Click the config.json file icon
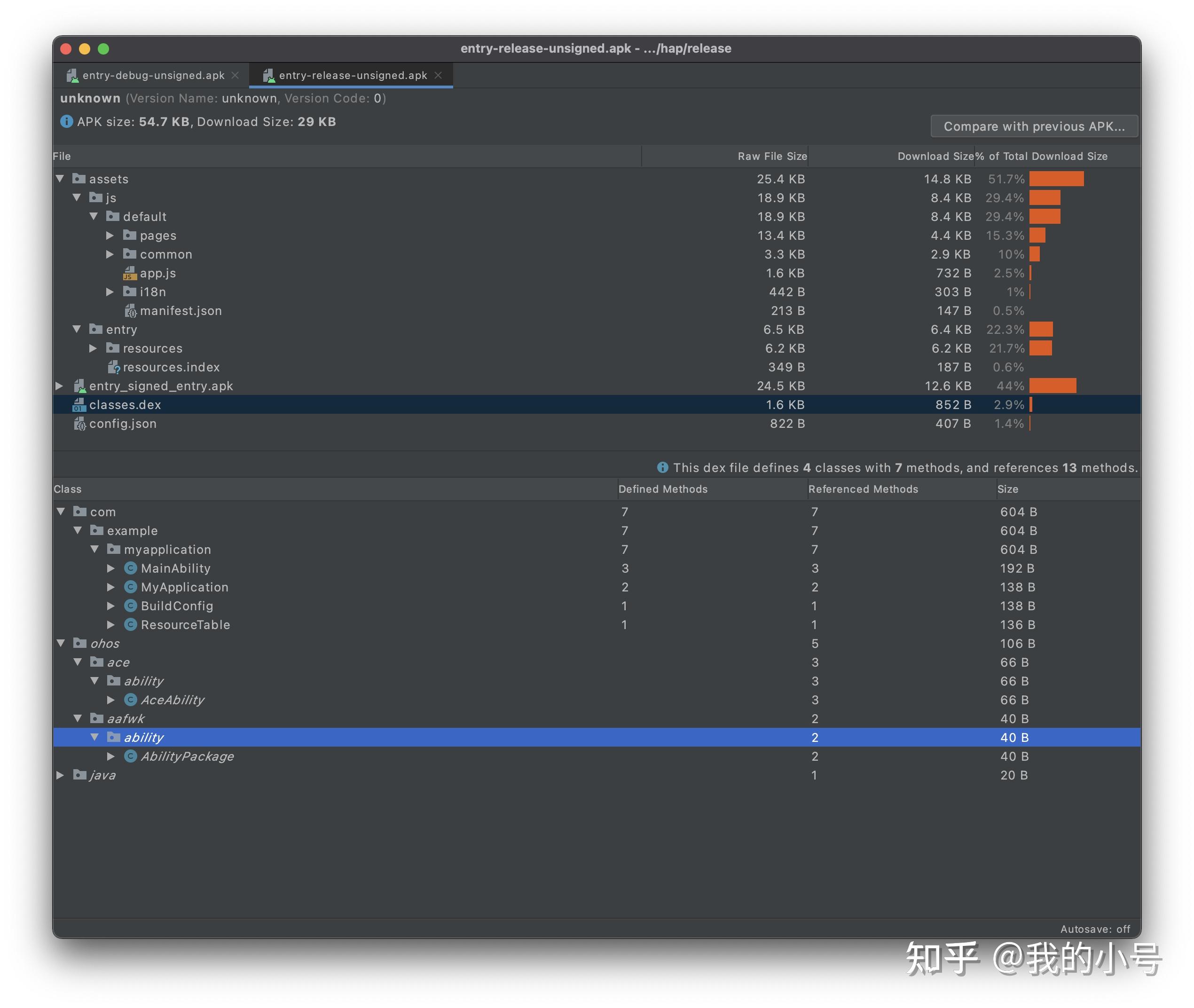The width and height of the screenshot is (1194, 1008). pyautogui.click(x=79, y=424)
